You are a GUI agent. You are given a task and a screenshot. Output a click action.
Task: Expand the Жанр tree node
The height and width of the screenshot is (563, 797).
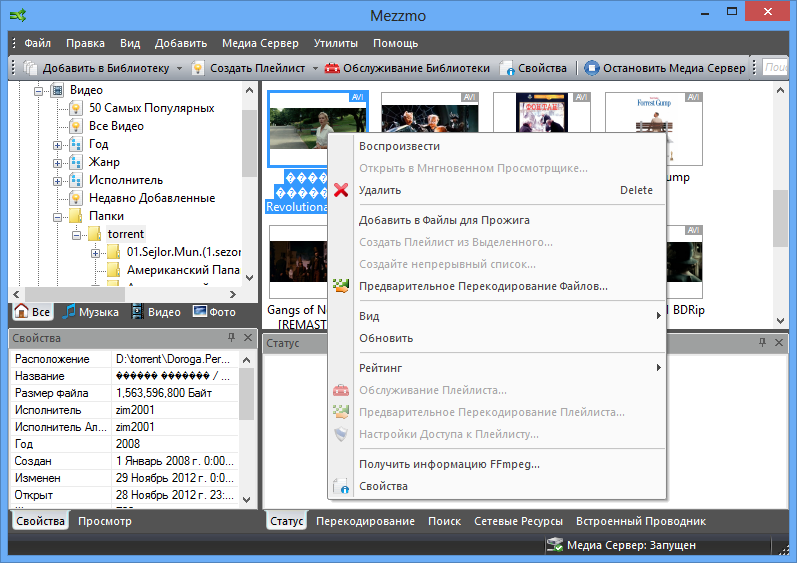58,162
